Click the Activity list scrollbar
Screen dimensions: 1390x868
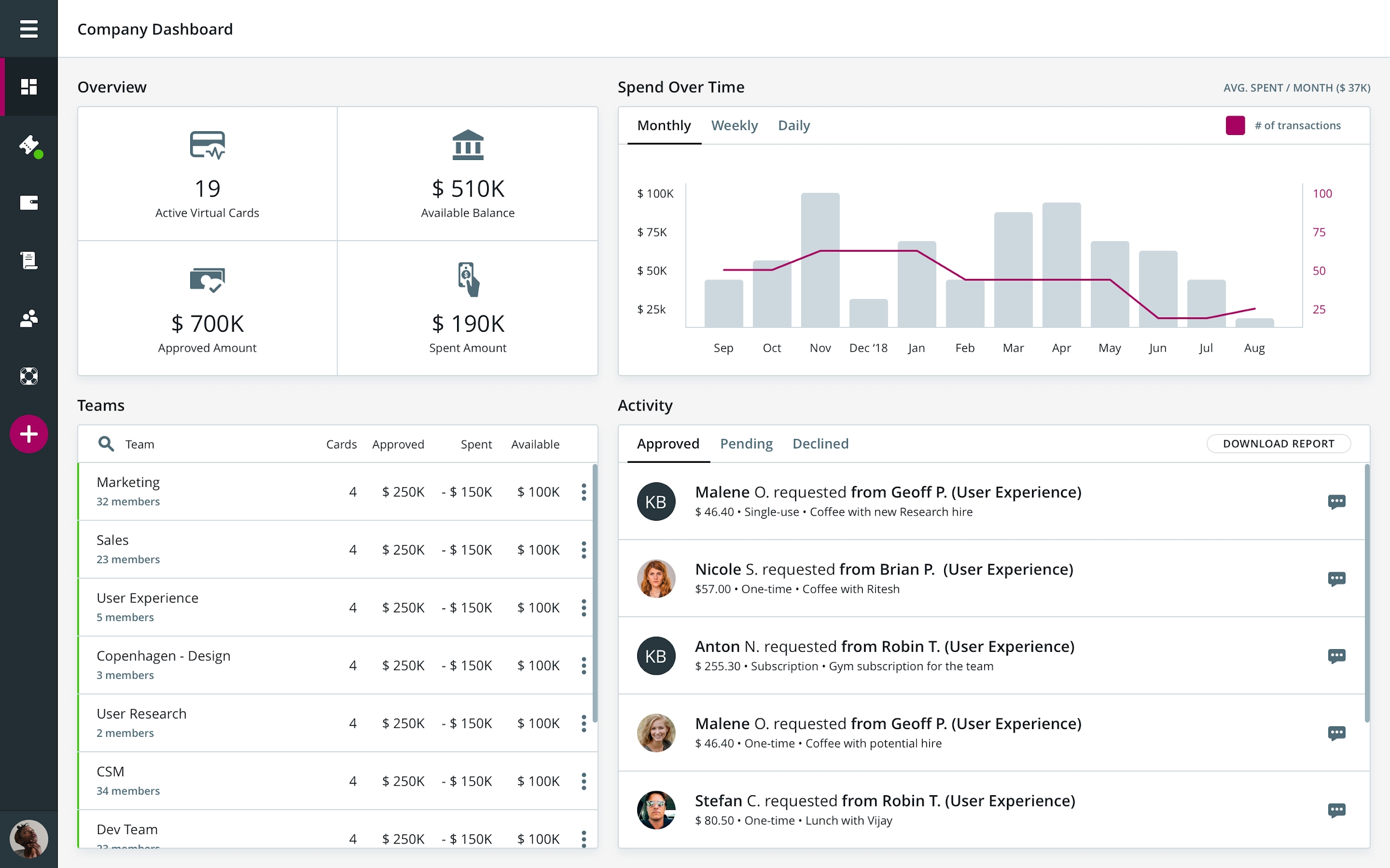coord(1367,593)
